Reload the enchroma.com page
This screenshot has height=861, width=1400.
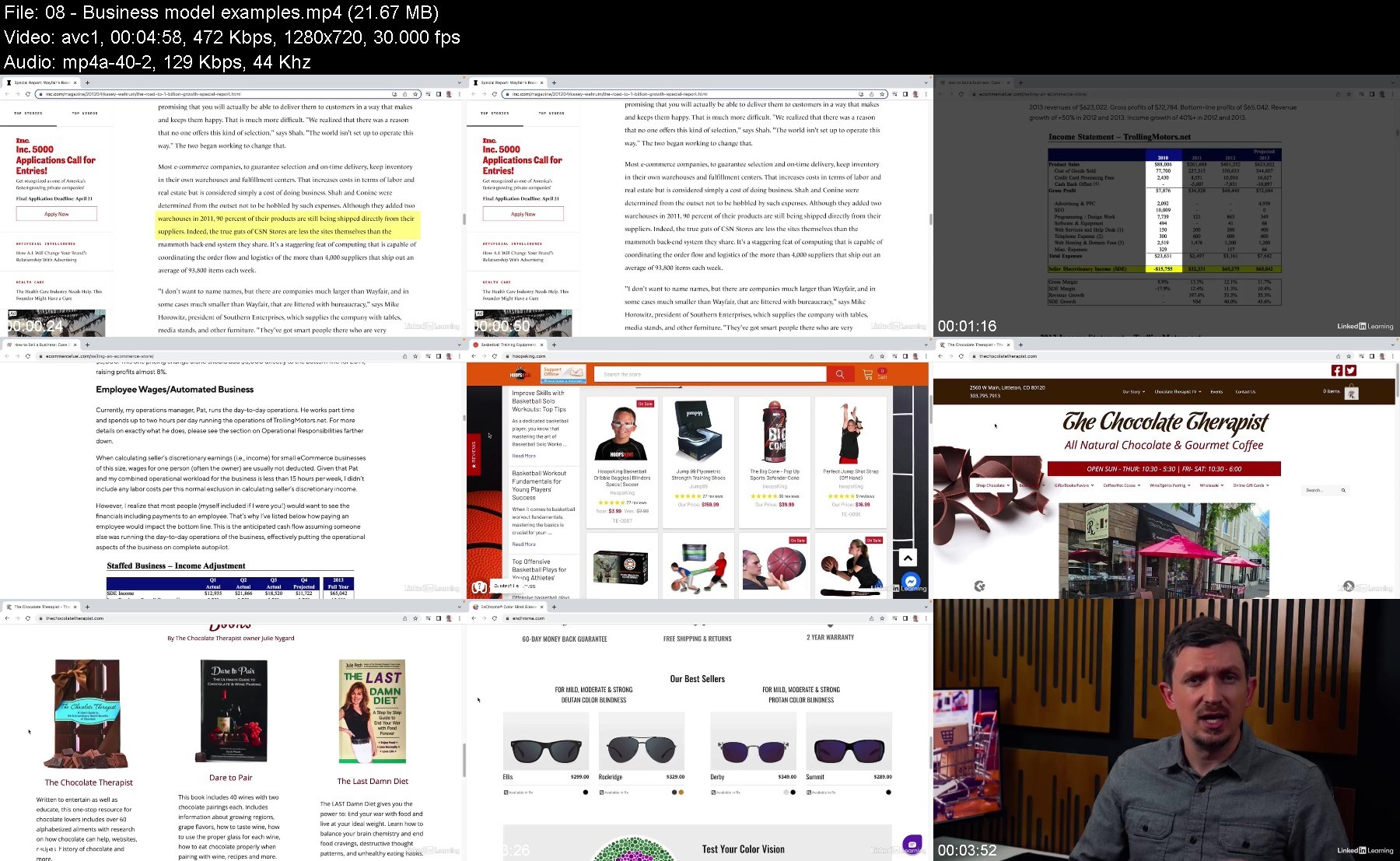coord(495,618)
